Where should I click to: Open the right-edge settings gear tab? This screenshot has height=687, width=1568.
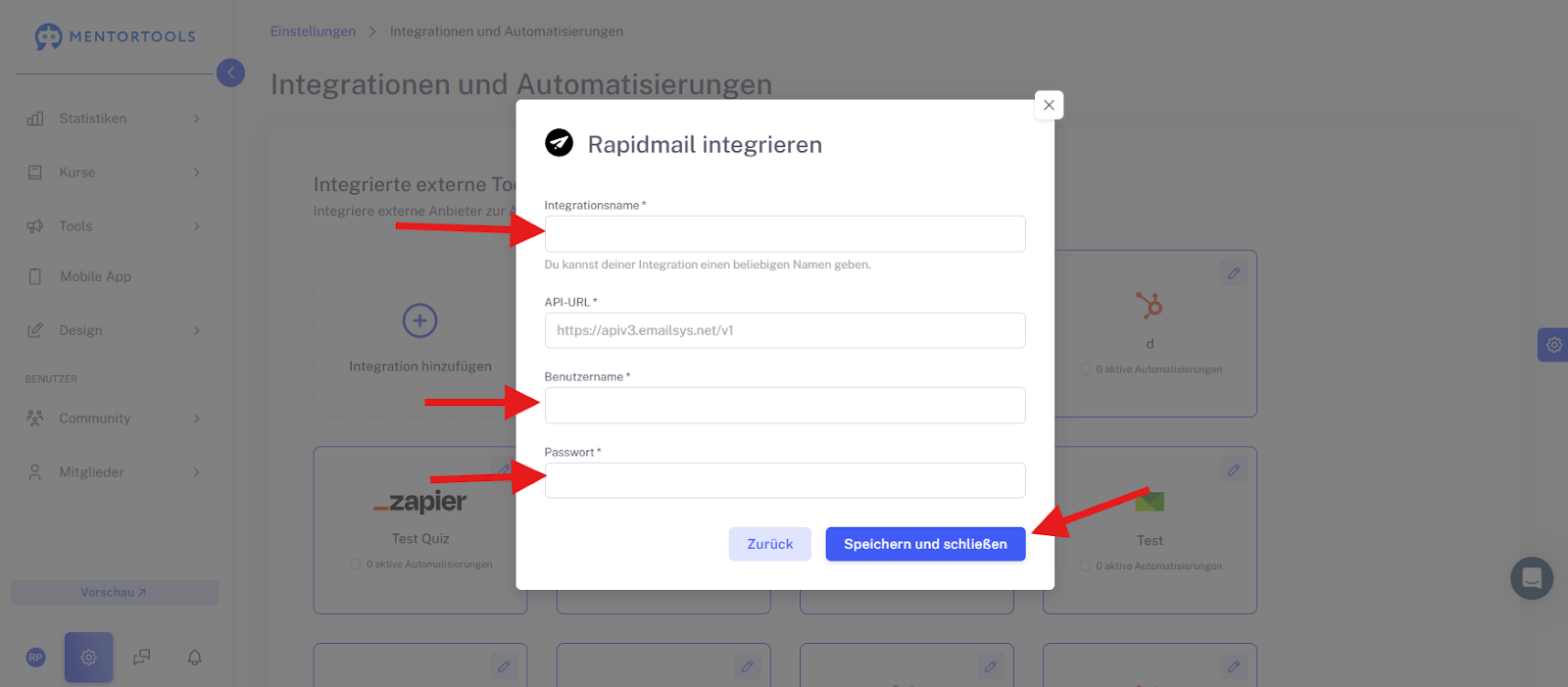(x=1553, y=345)
